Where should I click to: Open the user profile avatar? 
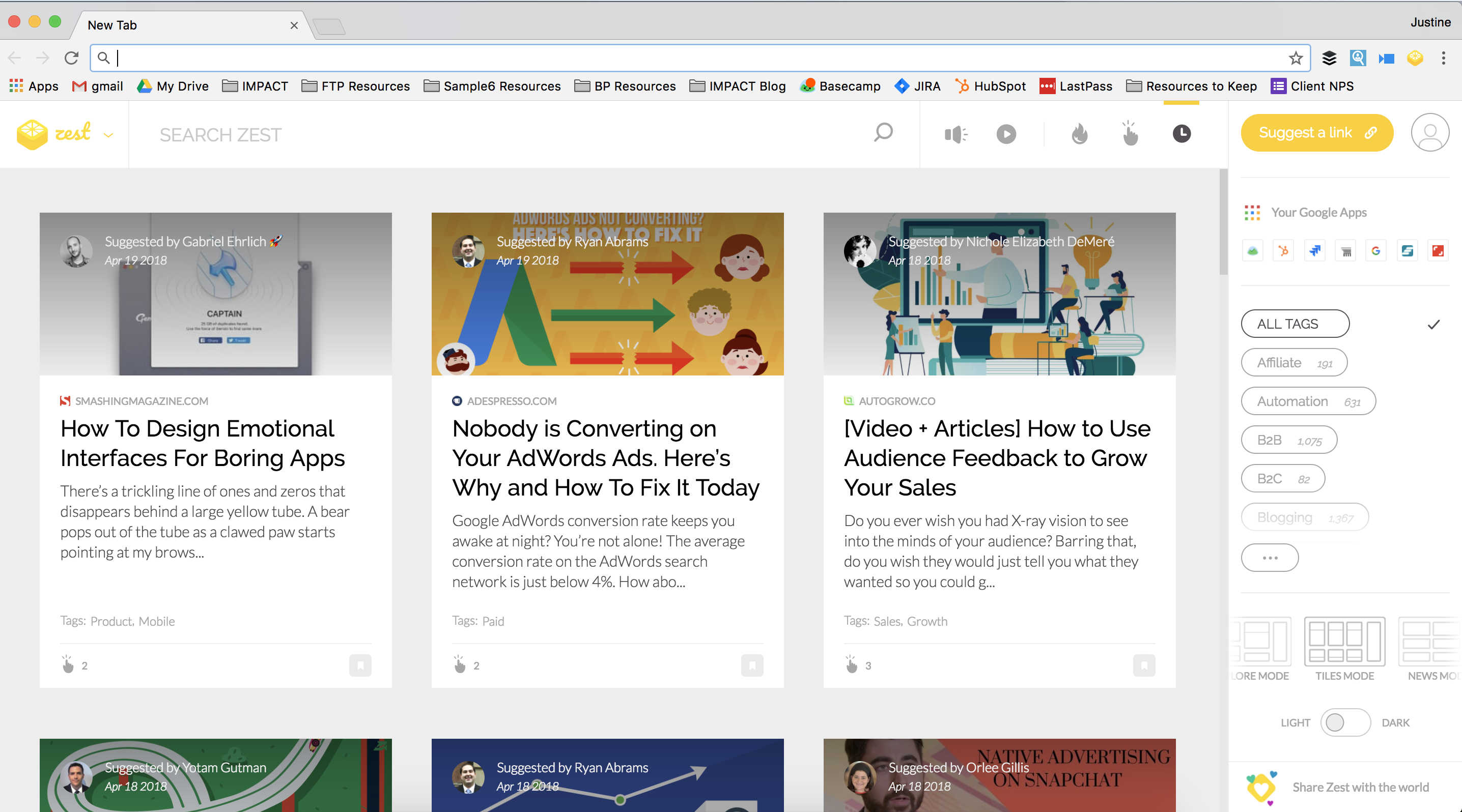click(1429, 133)
